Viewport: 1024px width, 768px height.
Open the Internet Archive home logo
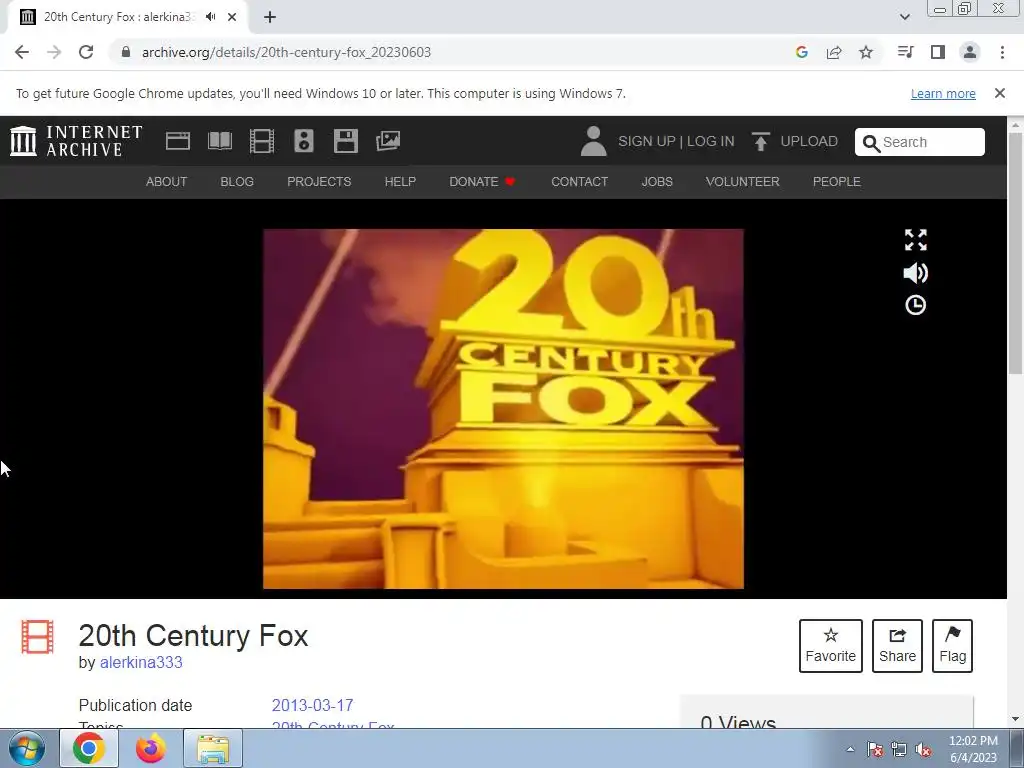pos(76,141)
